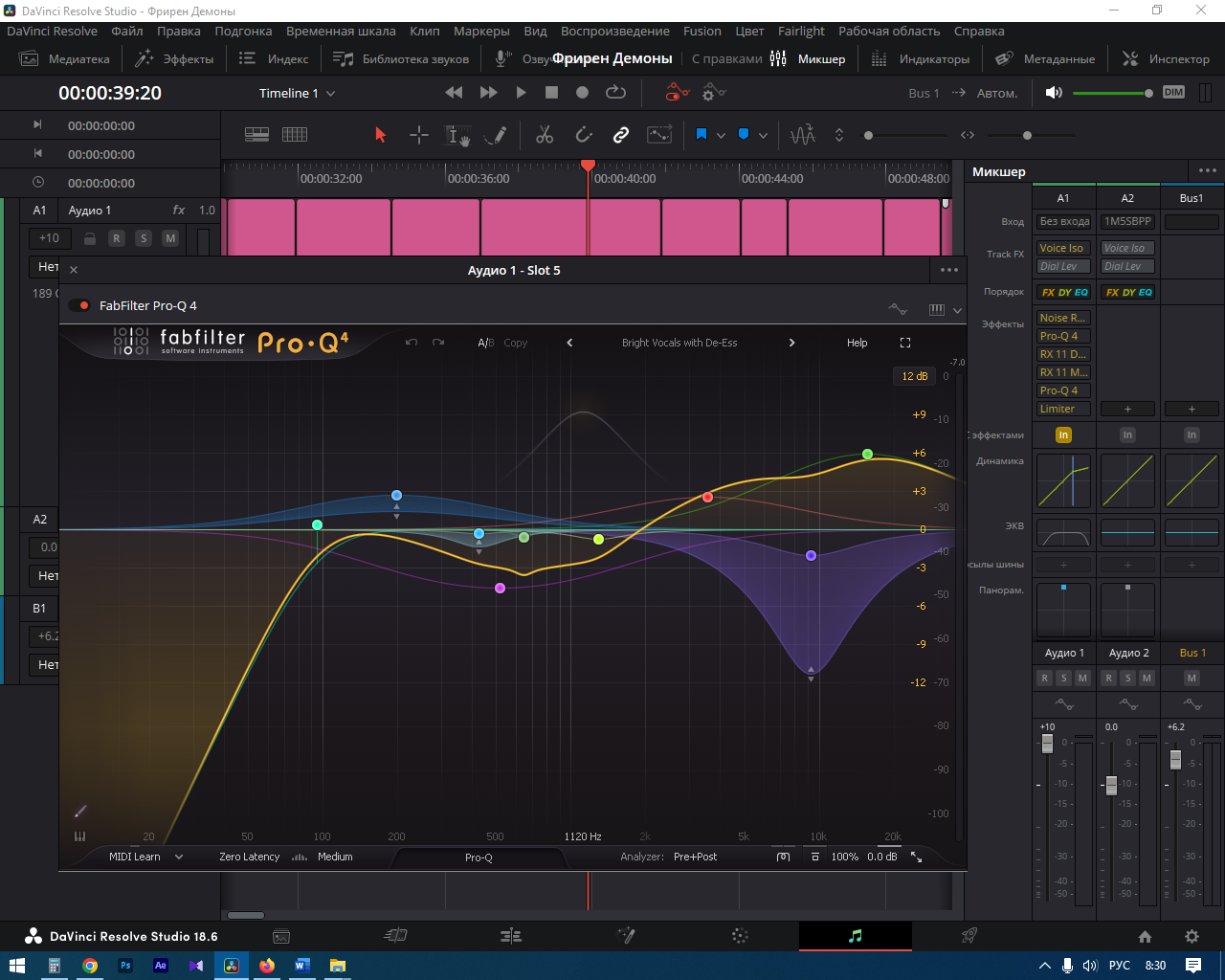Open the Эффекты panel

point(174,58)
